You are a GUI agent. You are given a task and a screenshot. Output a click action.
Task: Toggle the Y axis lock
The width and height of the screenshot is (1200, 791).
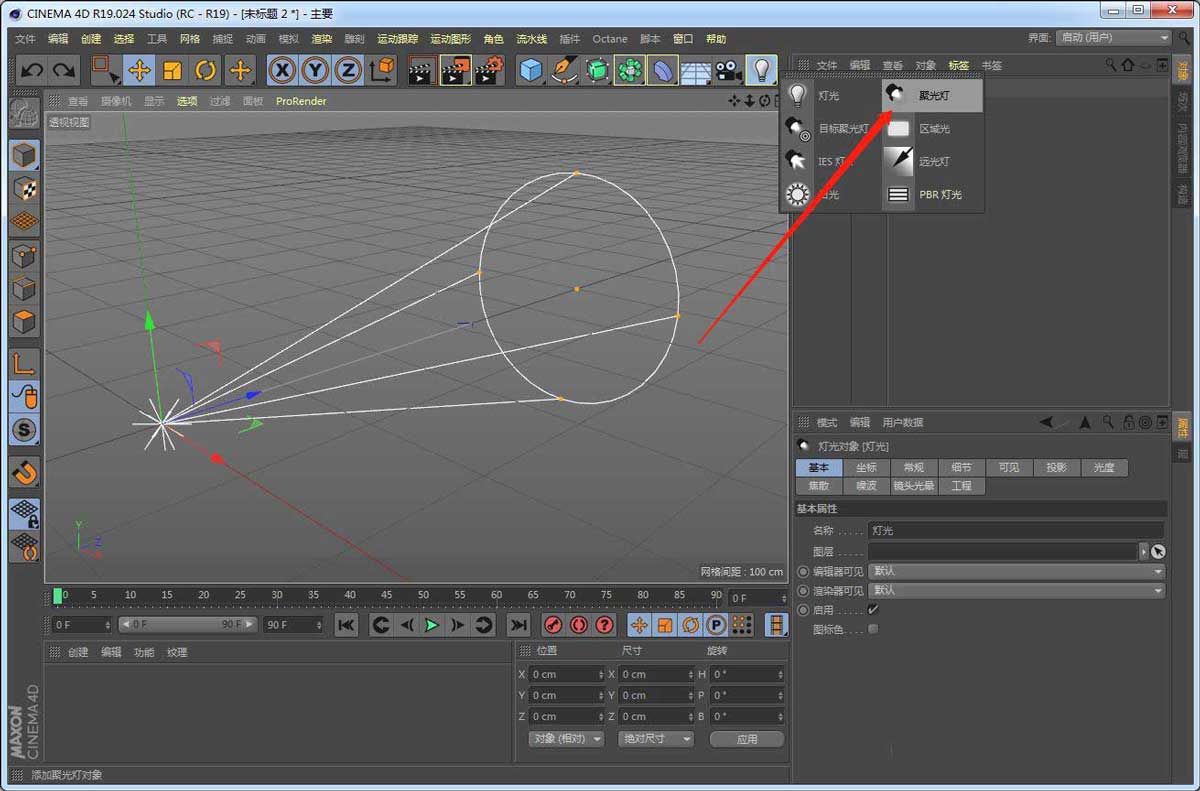tap(315, 70)
